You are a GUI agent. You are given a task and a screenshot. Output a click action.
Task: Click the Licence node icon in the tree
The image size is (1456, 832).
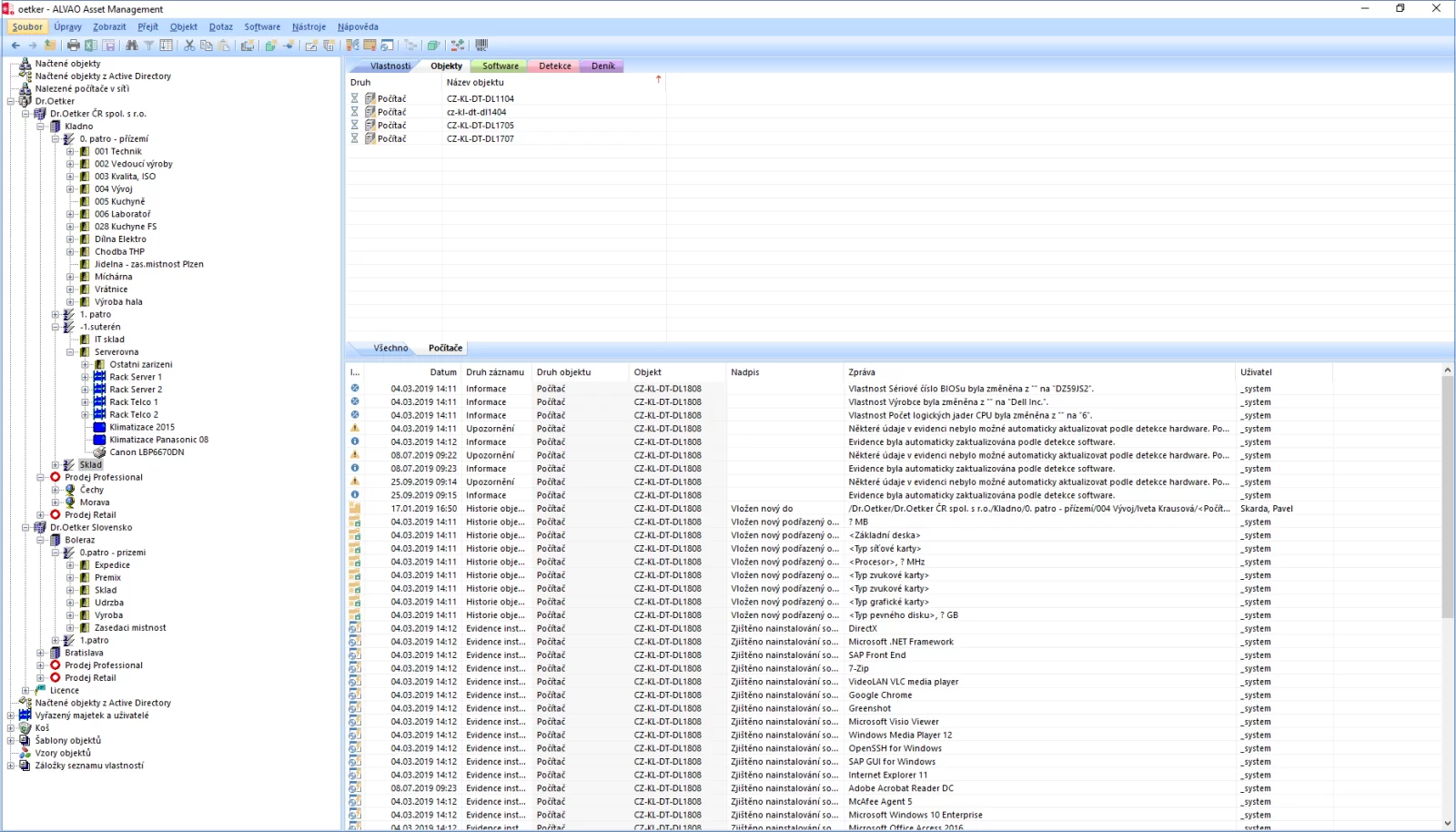[x=40, y=690]
